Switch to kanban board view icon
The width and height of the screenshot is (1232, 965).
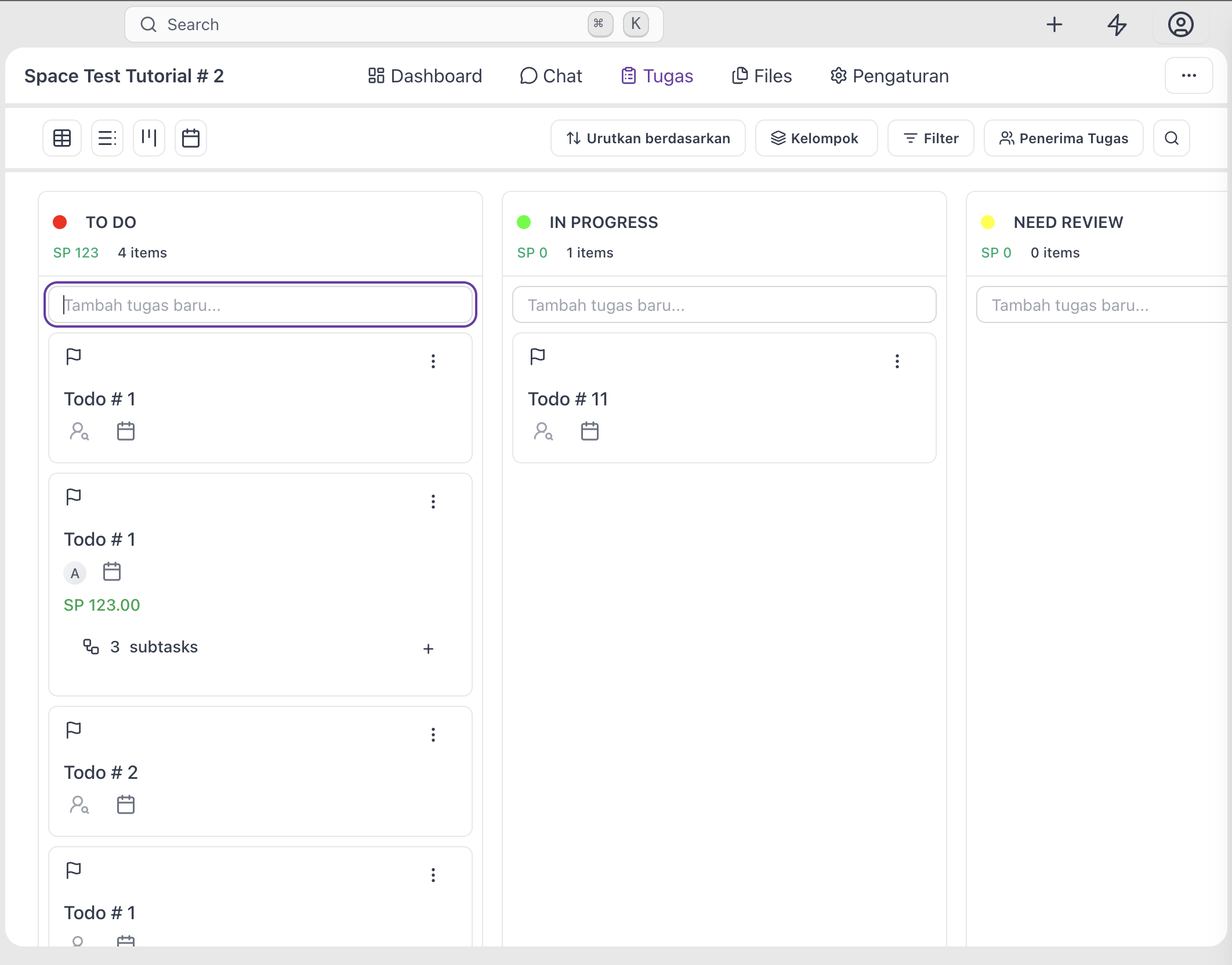pos(149,138)
